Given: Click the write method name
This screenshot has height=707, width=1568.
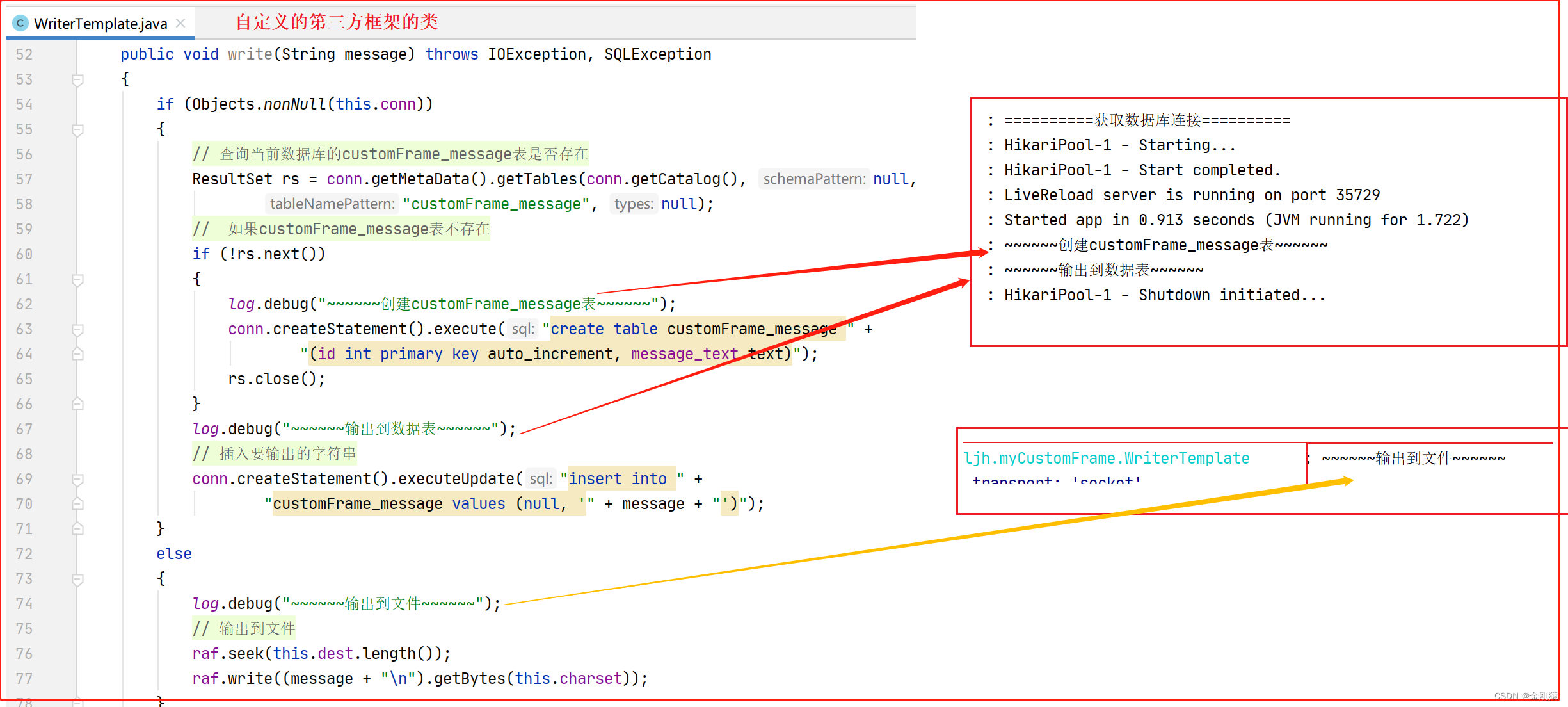Looking at the screenshot, I should [x=250, y=54].
